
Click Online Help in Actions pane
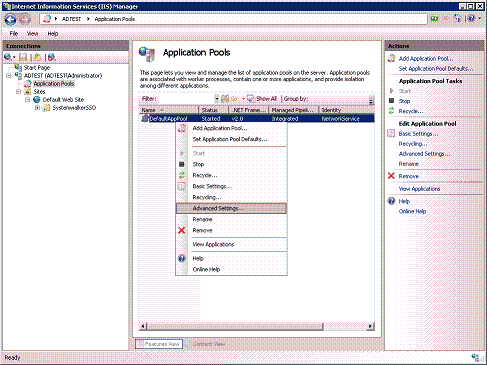coord(412,211)
